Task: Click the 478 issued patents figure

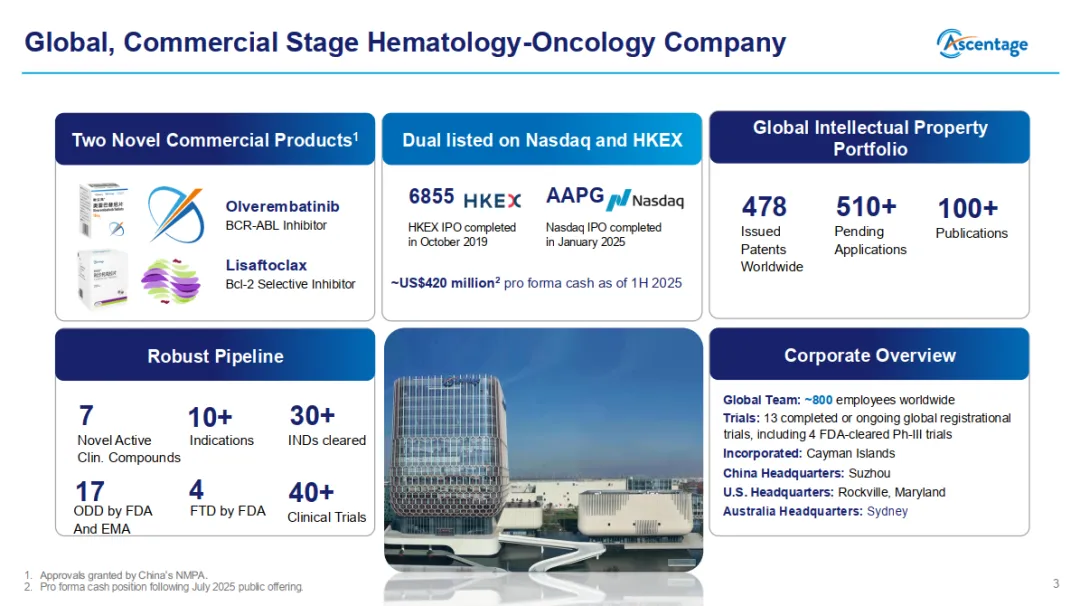Action: [764, 207]
